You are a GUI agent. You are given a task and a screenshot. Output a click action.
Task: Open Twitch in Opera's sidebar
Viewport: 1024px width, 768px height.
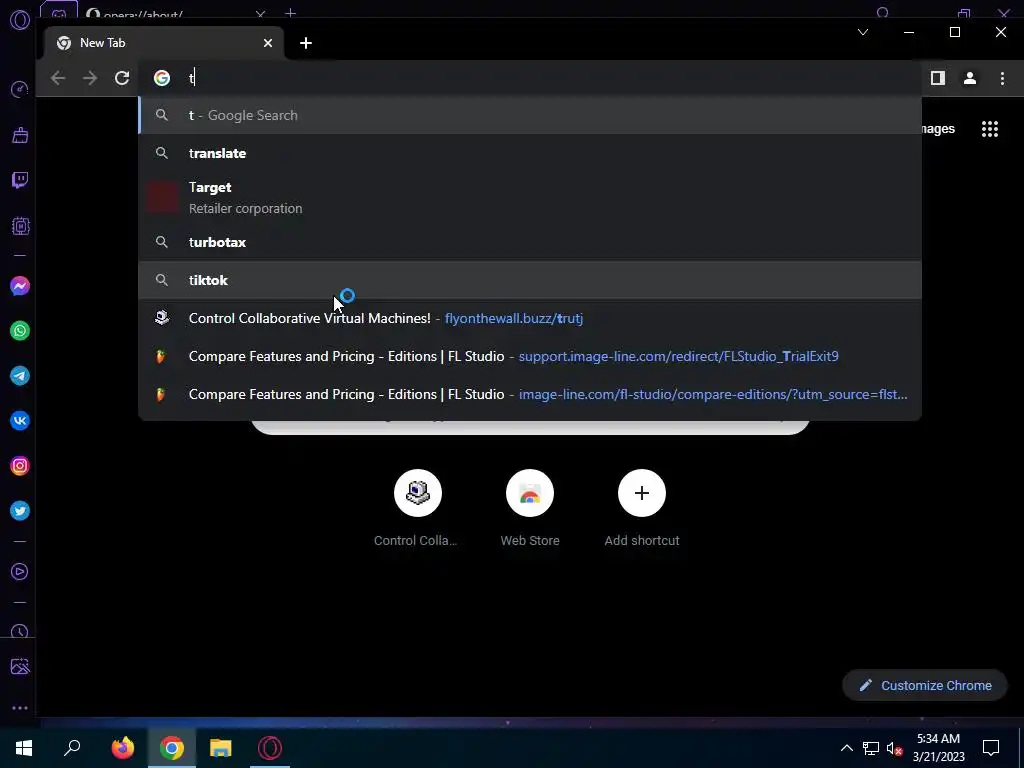tap(20, 180)
